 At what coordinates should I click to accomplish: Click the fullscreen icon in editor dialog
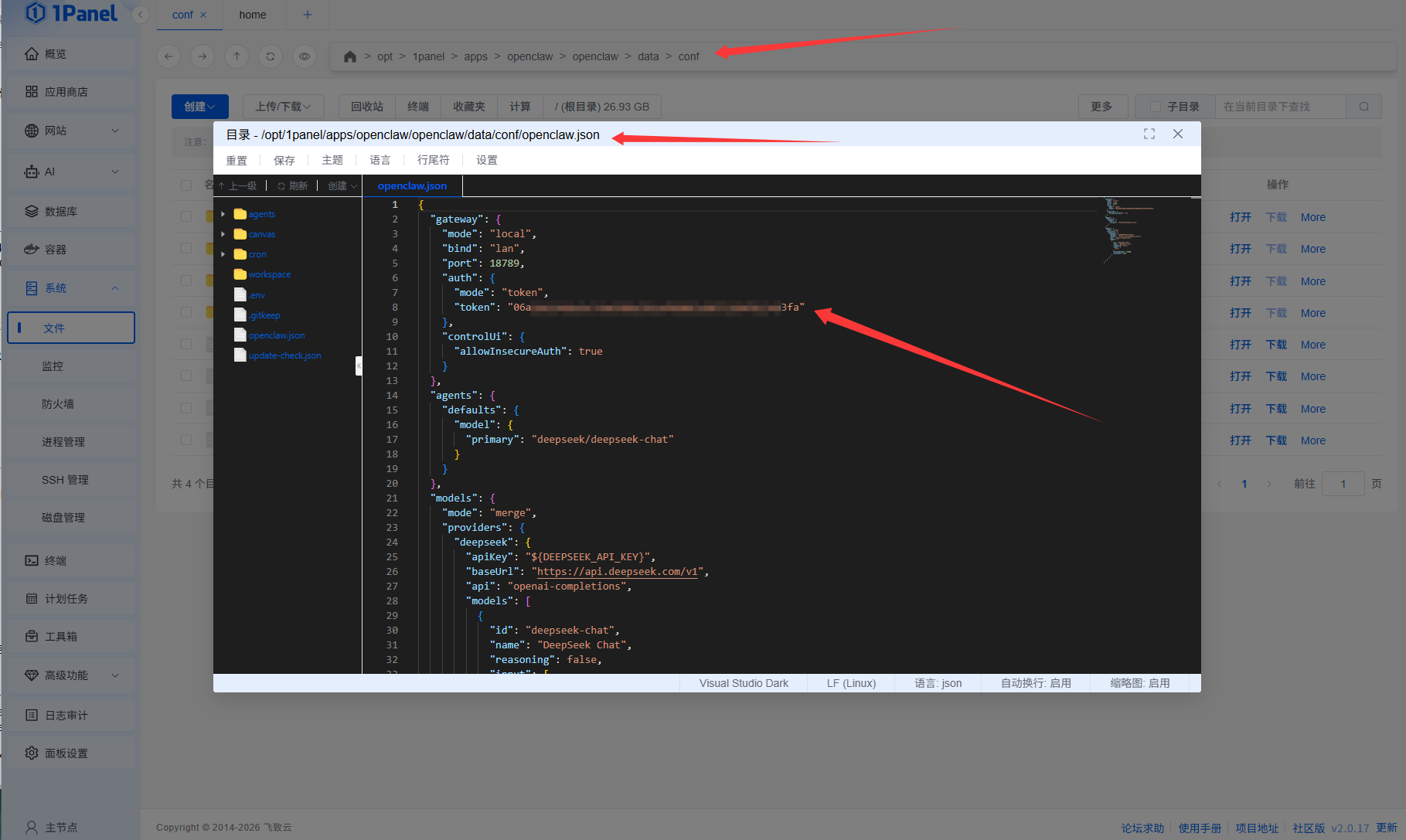point(1149,134)
